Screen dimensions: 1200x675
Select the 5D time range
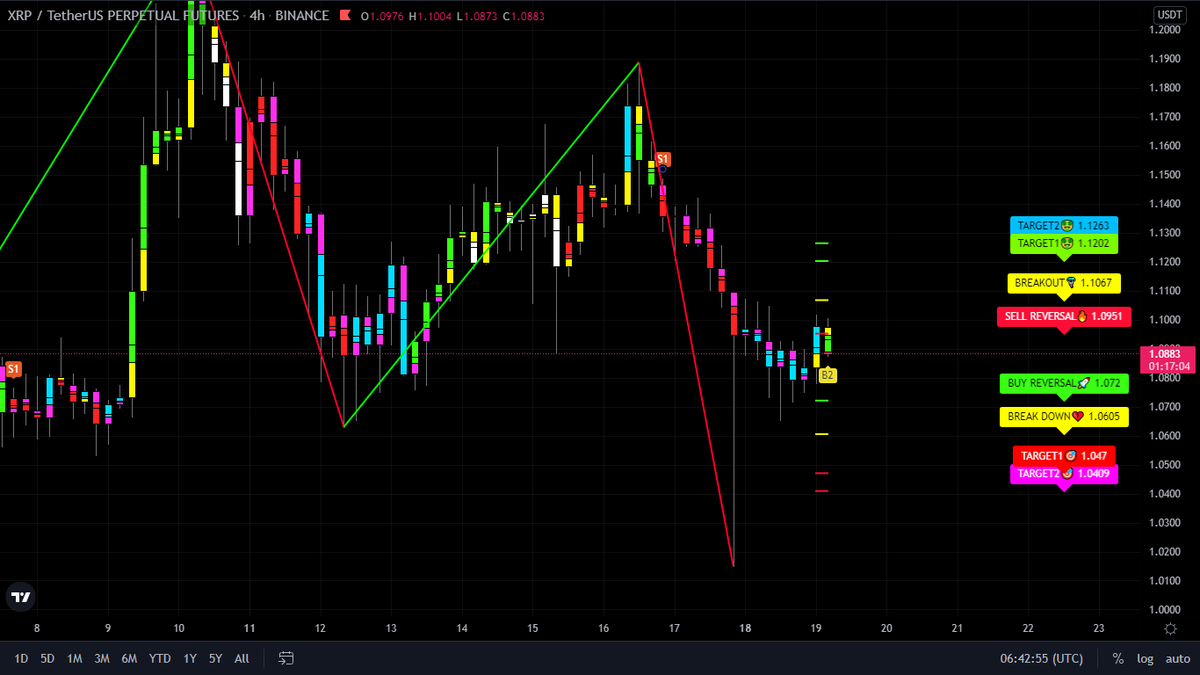click(48, 659)
